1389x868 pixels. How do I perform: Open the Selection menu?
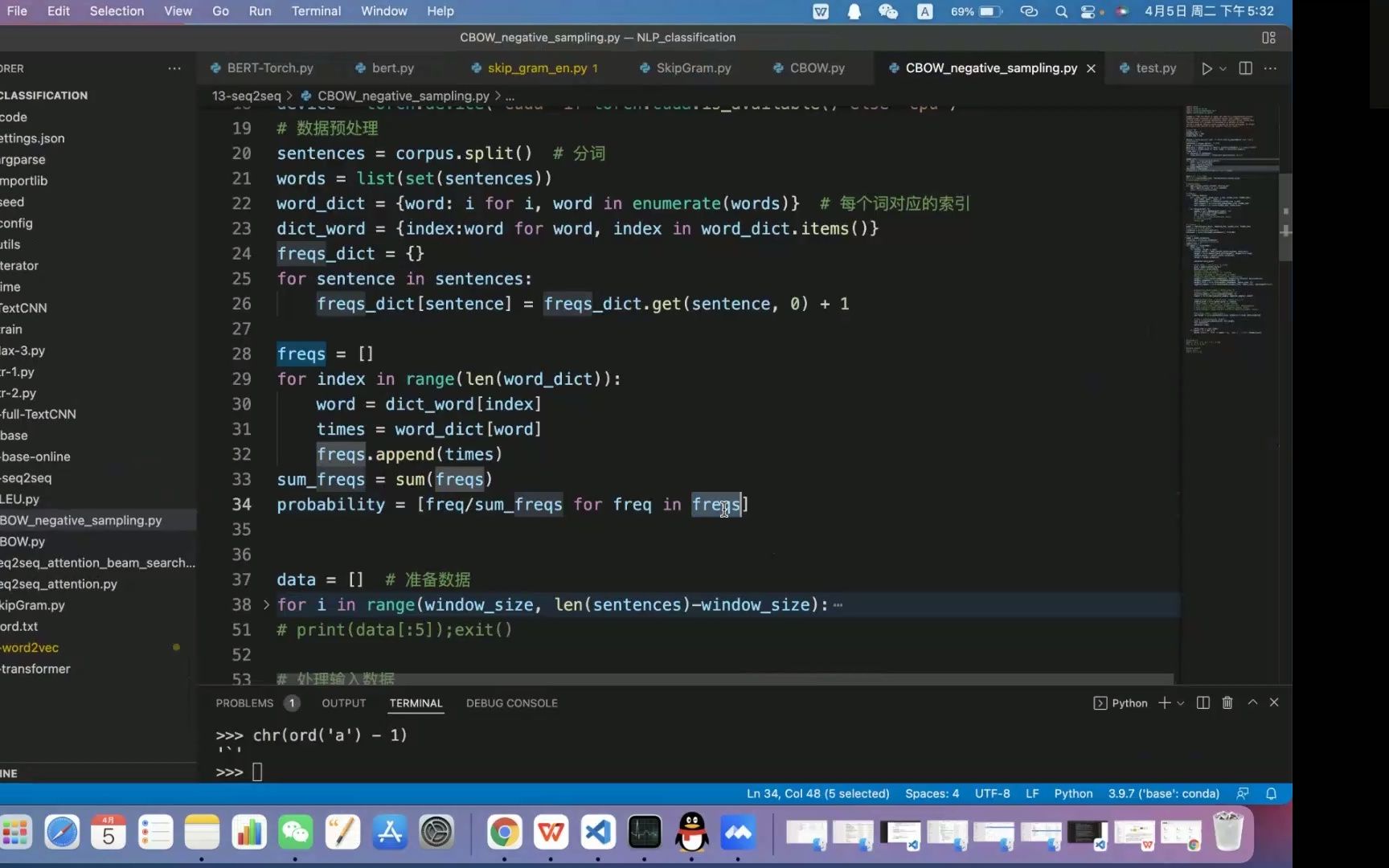click(x=117, y=11)
